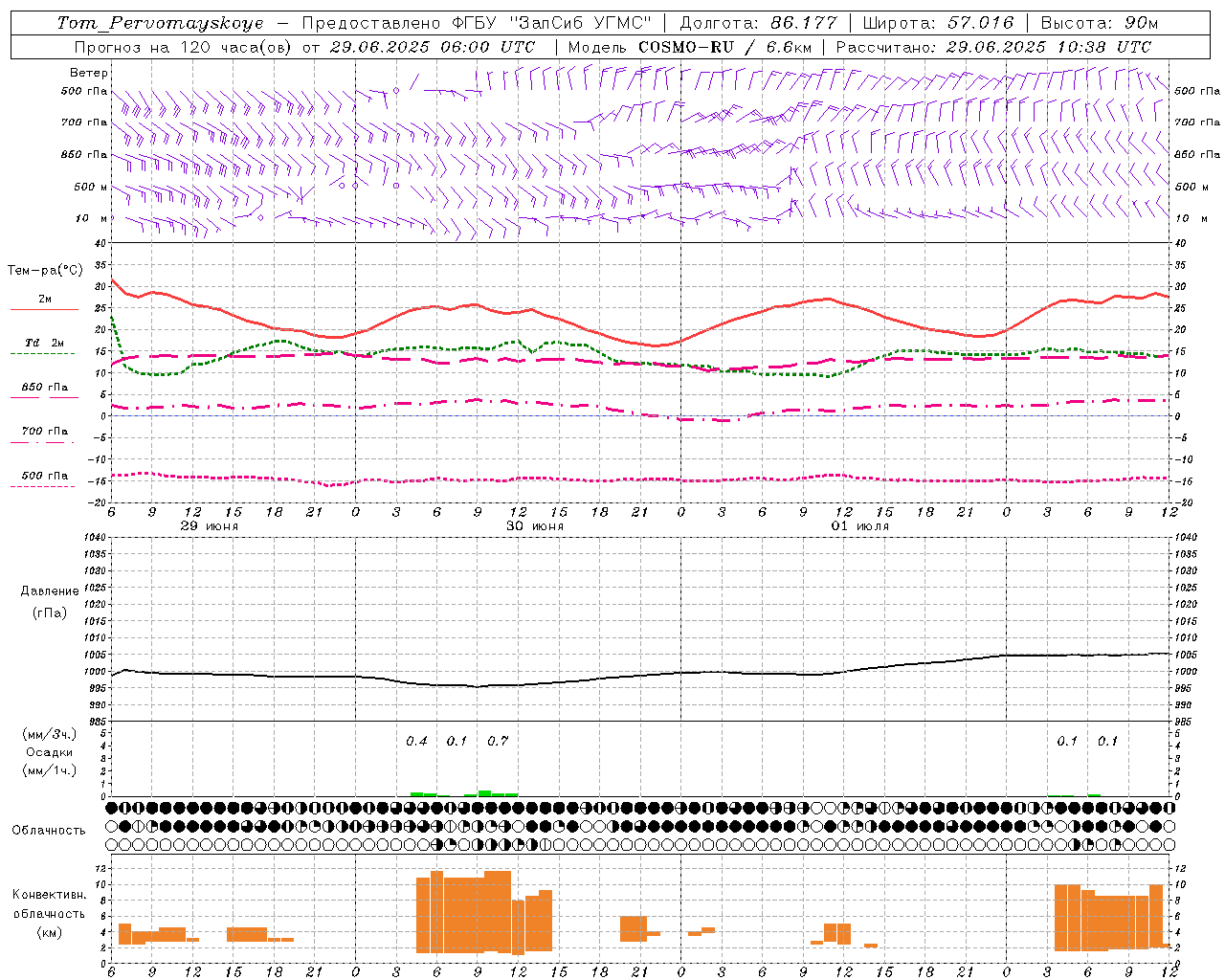Screen dimensions: 1225x980
Task: Select the forecast start 29.06.2025 06:00 UTC
Action: pyautogui.click(x=433, y=47)
